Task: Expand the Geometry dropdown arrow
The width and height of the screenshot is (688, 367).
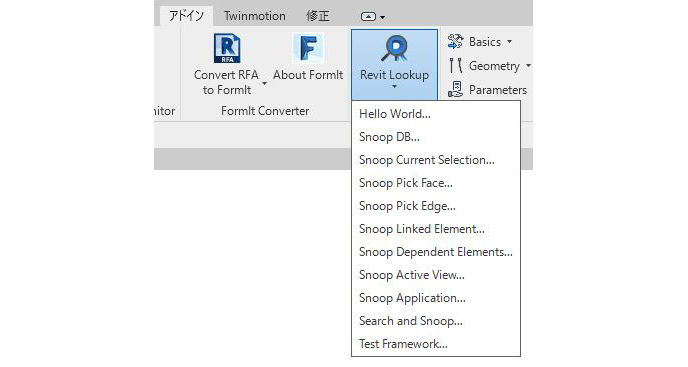Action: point(528,66)
